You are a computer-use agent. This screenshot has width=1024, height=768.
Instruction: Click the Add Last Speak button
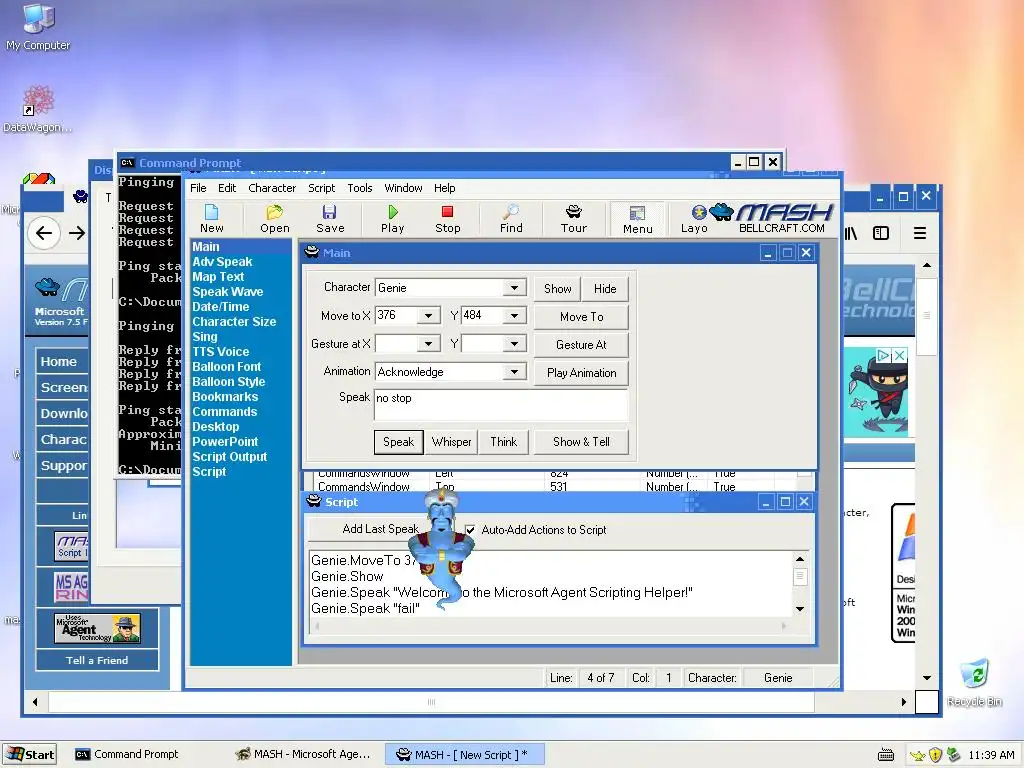click(x=380, y=529)
